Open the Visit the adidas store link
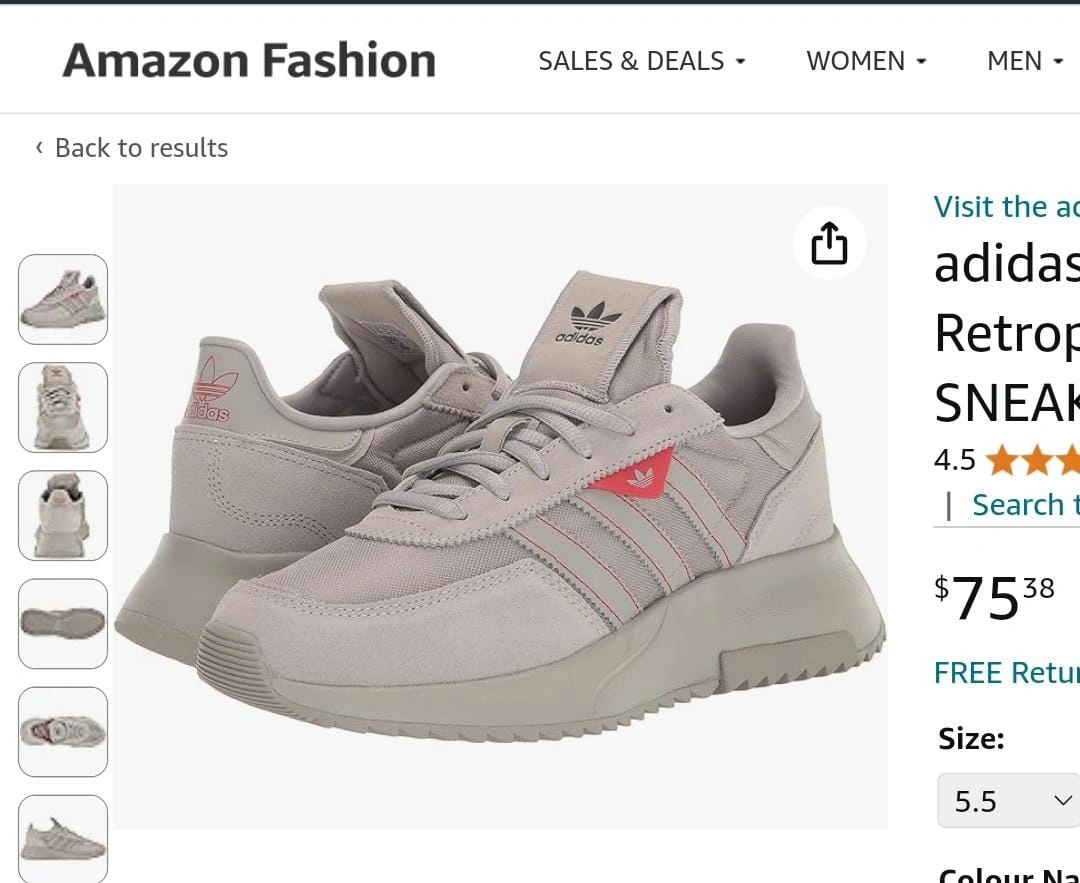1080x883 pixels. [1006, 207]
